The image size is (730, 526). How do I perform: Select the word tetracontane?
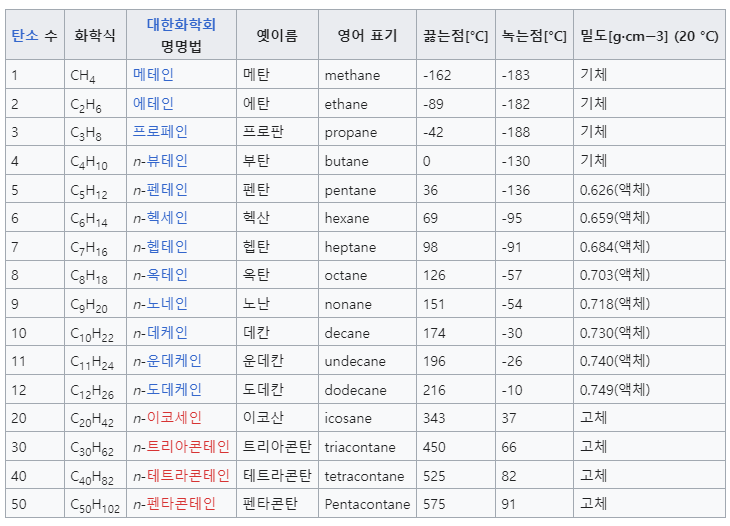pyautogui.click(x=364, y=476)
